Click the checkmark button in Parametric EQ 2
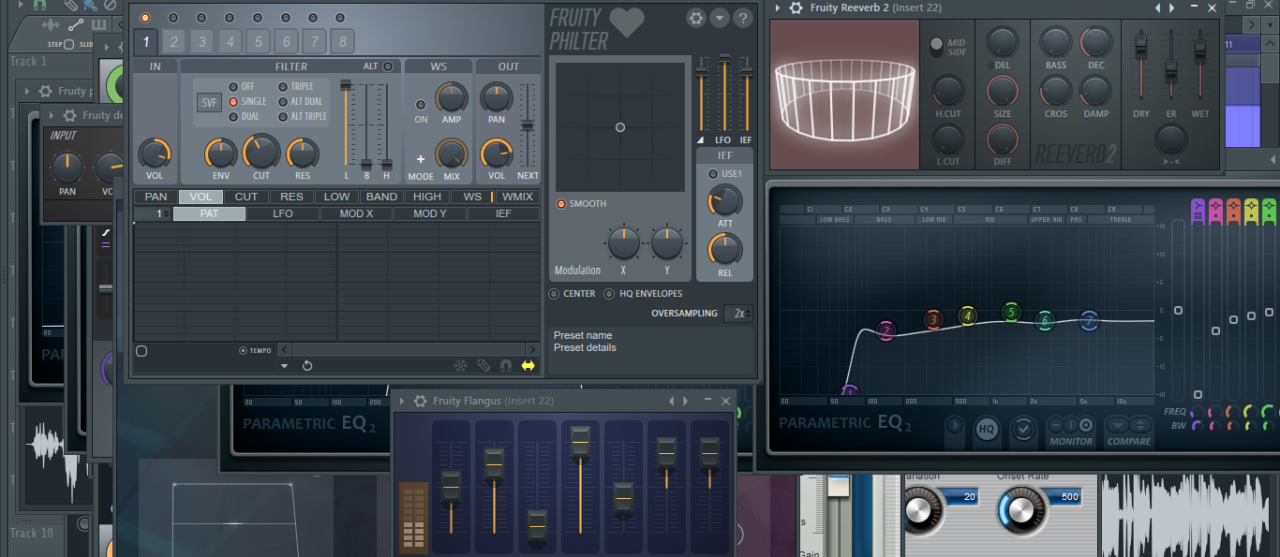Viewport: 1280px width, 557px height. (x=1022, y=429)
